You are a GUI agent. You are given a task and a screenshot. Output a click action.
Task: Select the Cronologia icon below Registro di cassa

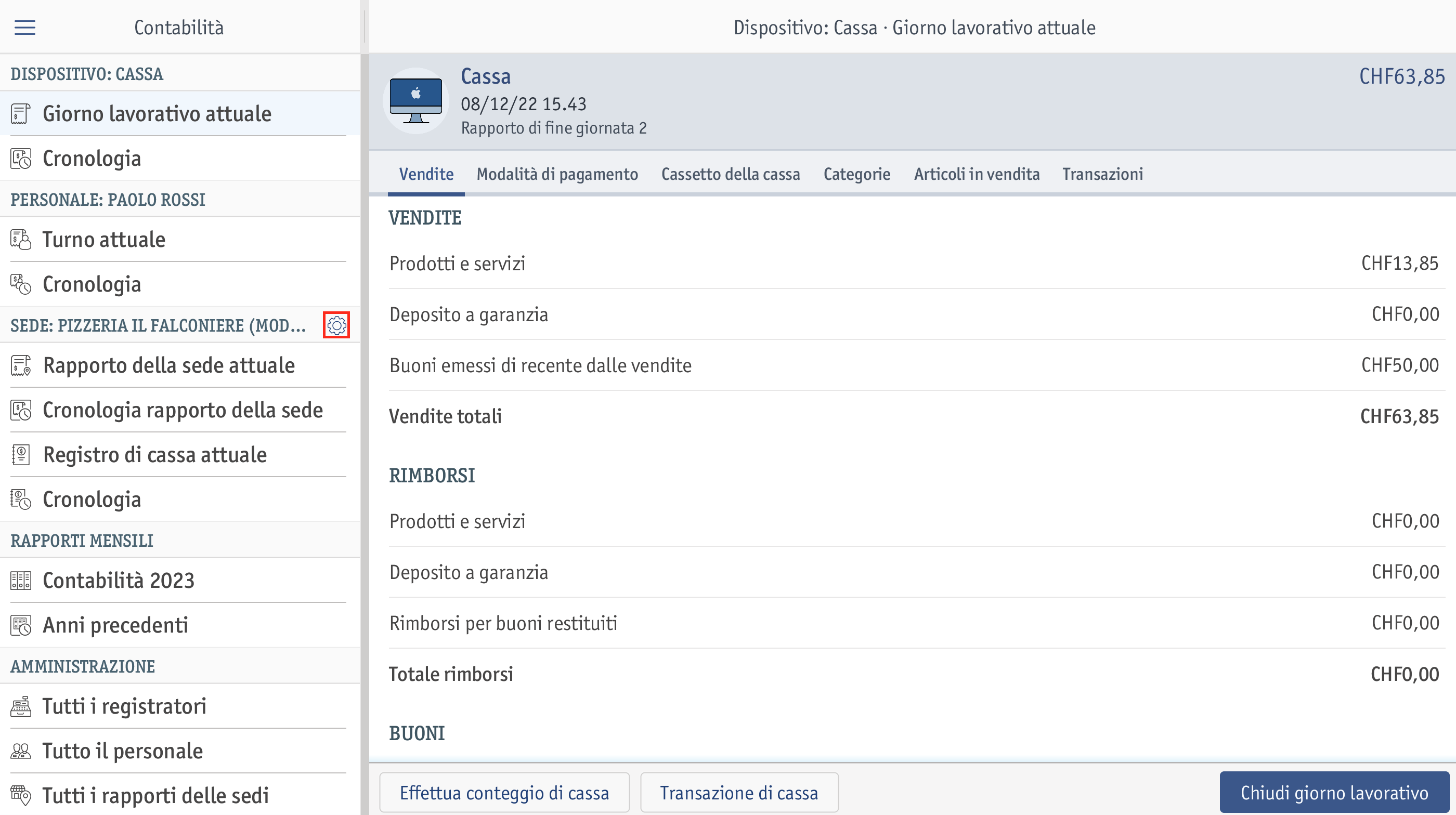pyautogui.click(x=21, y=499)
